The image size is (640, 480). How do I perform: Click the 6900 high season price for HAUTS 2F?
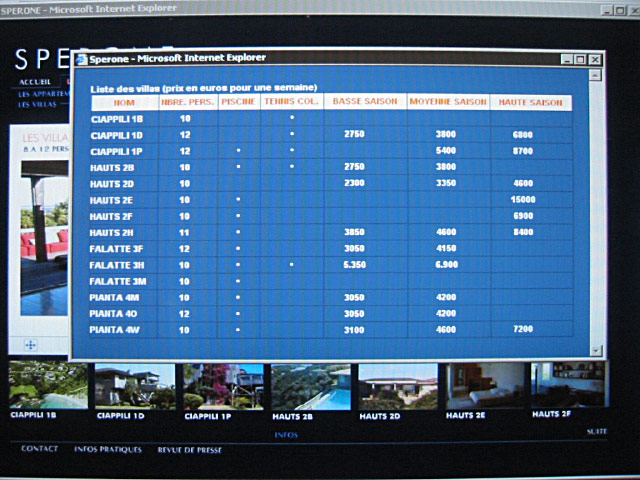(523, 216)
